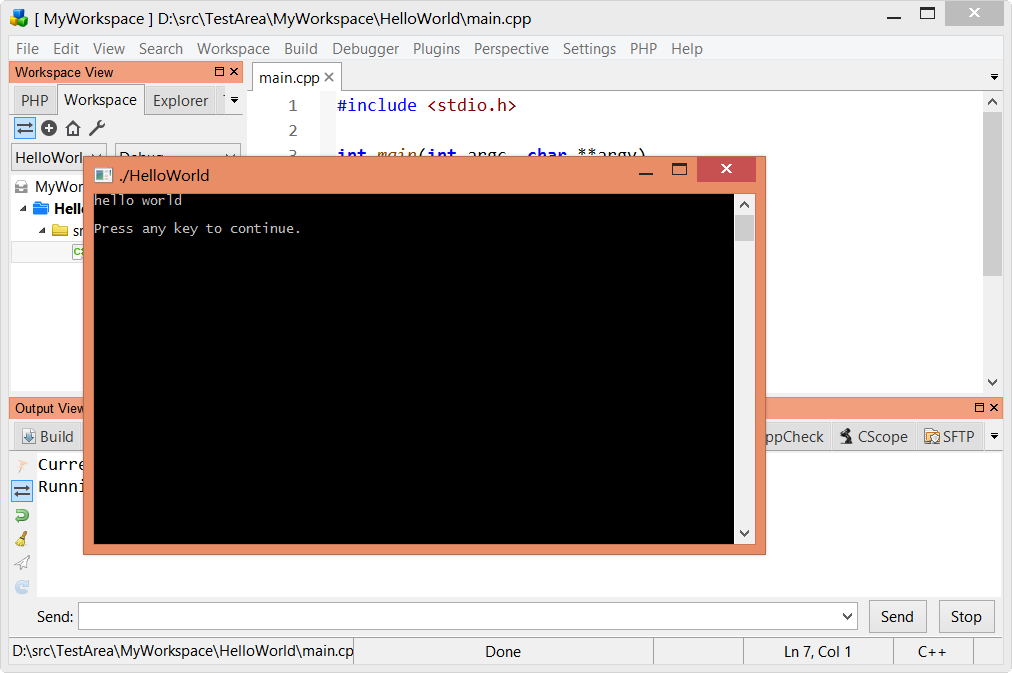Collapse the src folder tree node

pyautogui.click(x=42, y=230)
